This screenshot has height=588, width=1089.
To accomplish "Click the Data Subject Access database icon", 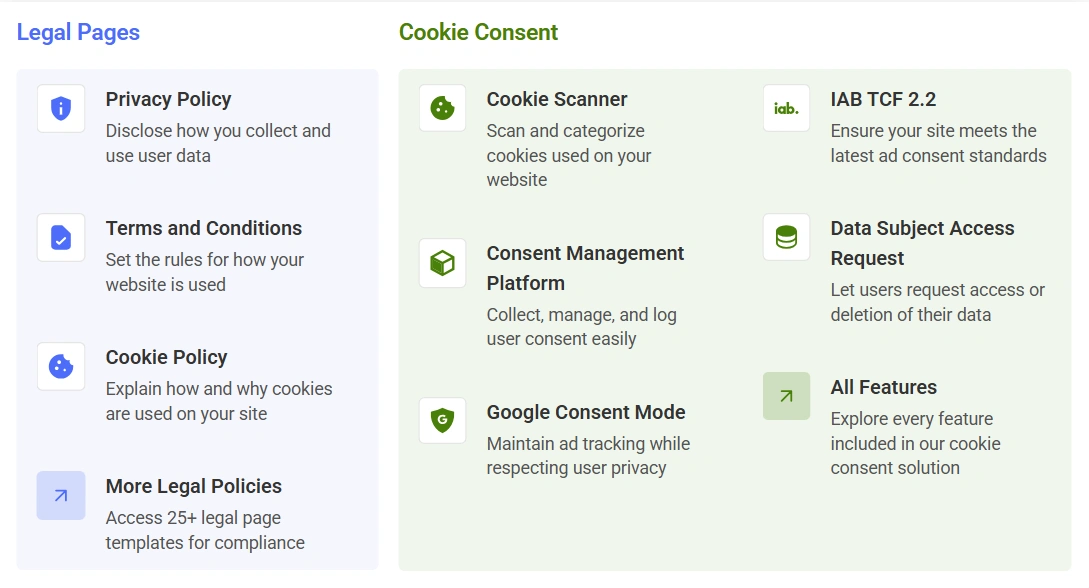I will [786, 237].
